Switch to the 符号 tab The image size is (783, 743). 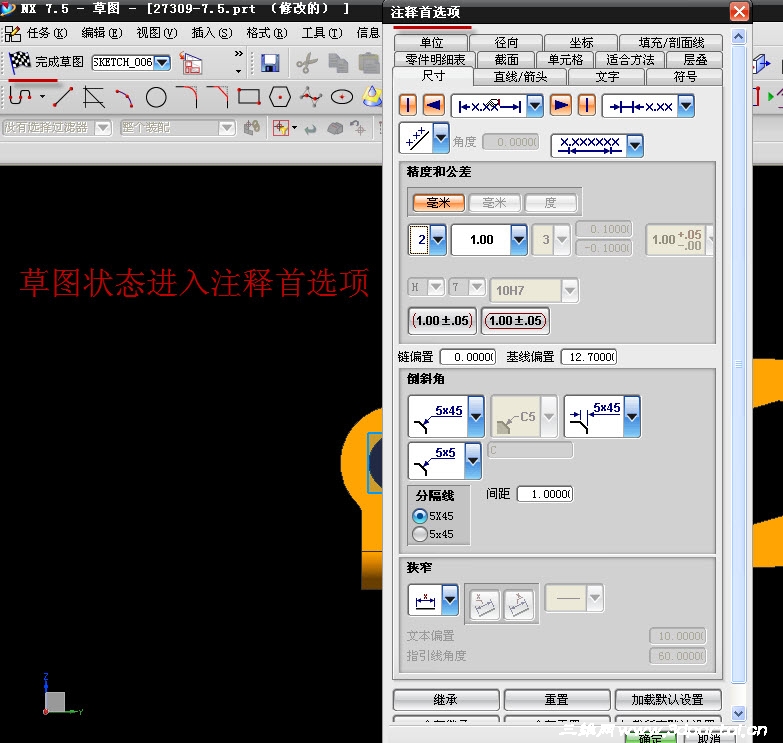(684, 77)
